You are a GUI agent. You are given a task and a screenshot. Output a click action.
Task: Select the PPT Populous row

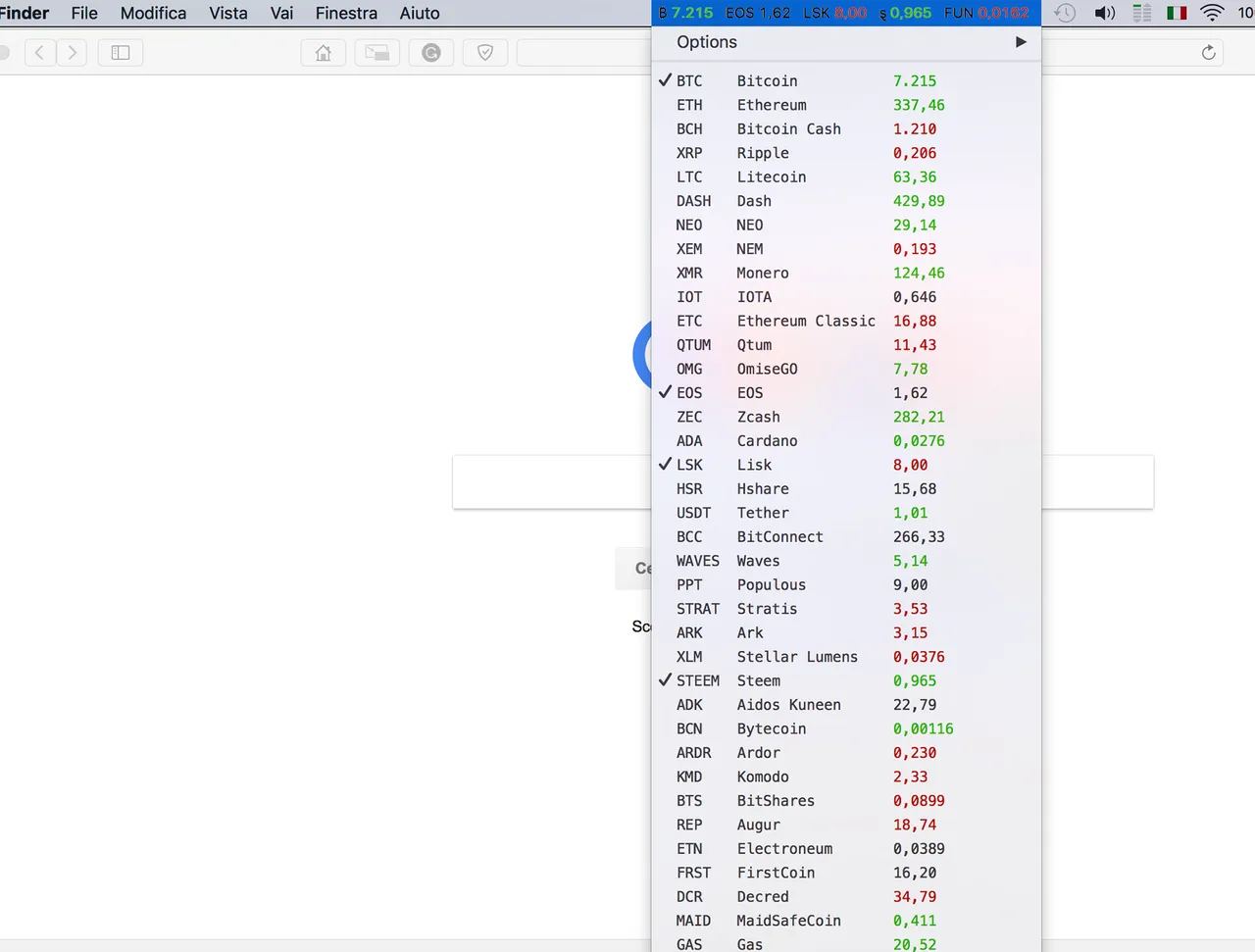pos(846,585)
